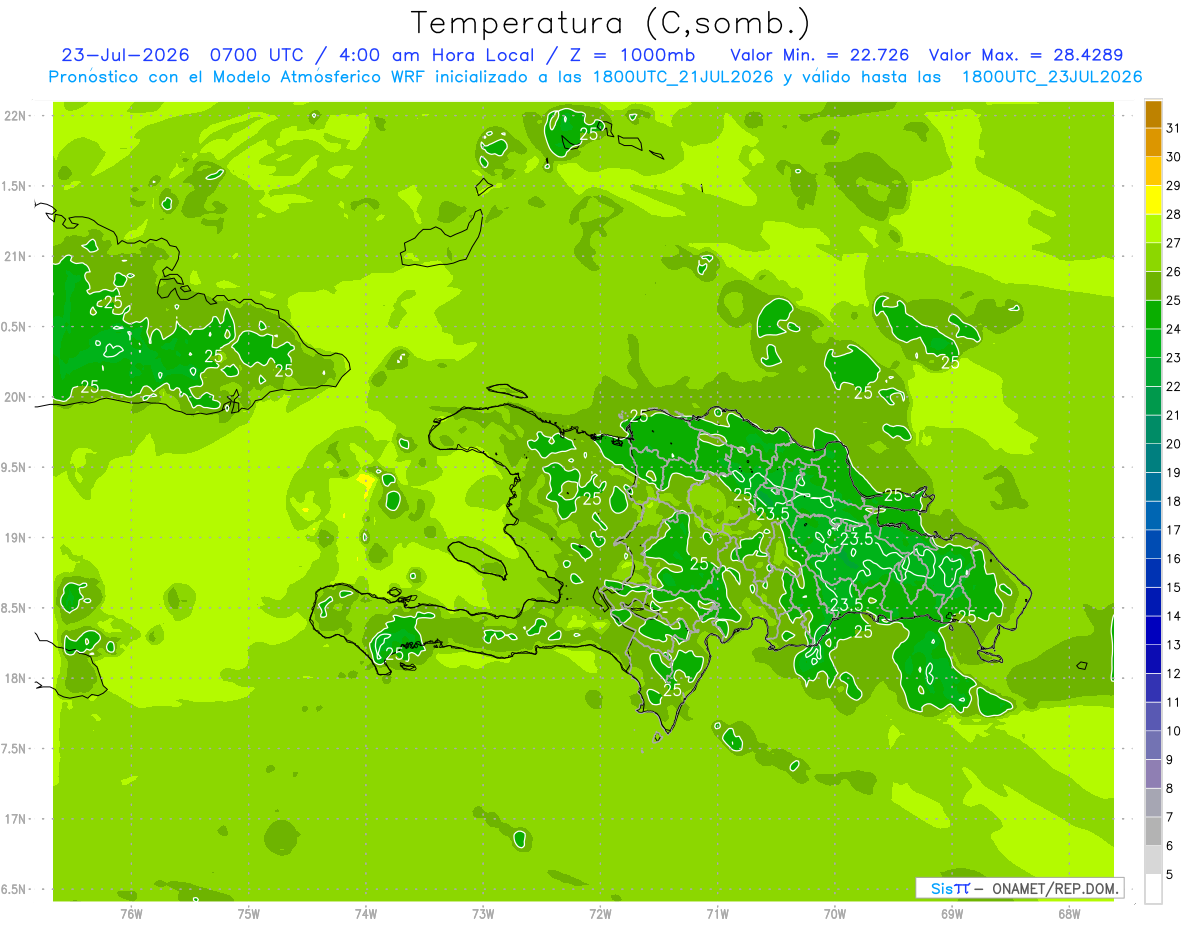Click the '17N' latitude axis label

17,820
